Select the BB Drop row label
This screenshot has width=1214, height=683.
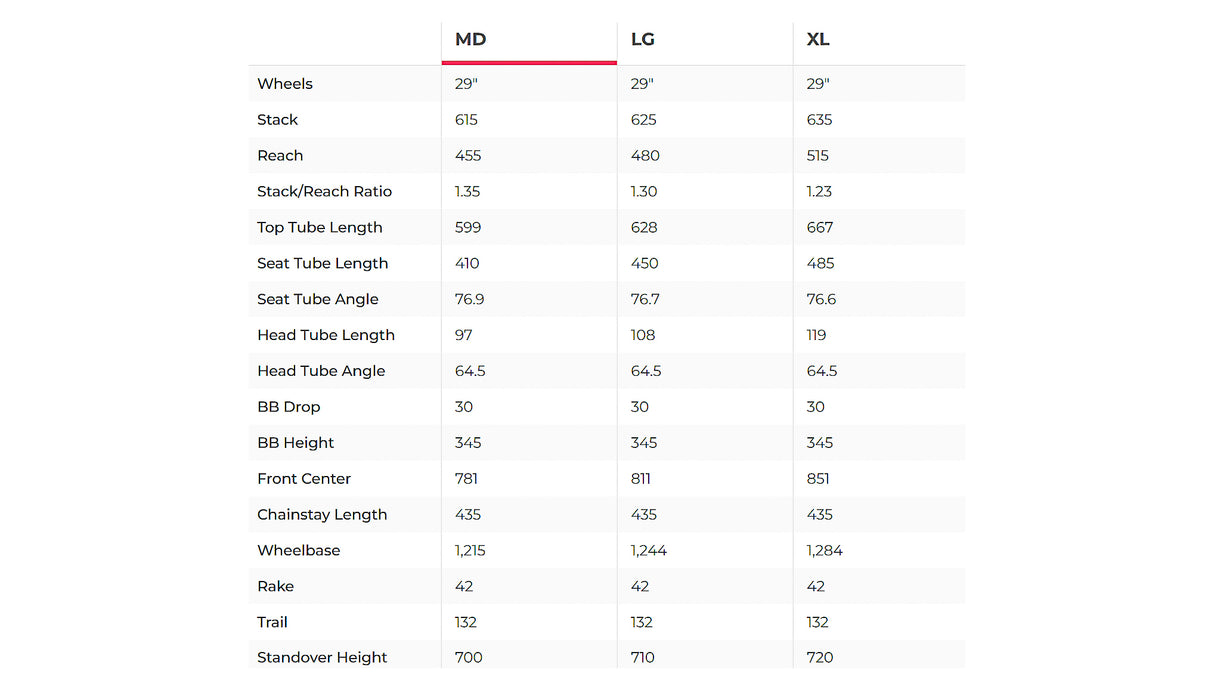(x=288, y=408)
